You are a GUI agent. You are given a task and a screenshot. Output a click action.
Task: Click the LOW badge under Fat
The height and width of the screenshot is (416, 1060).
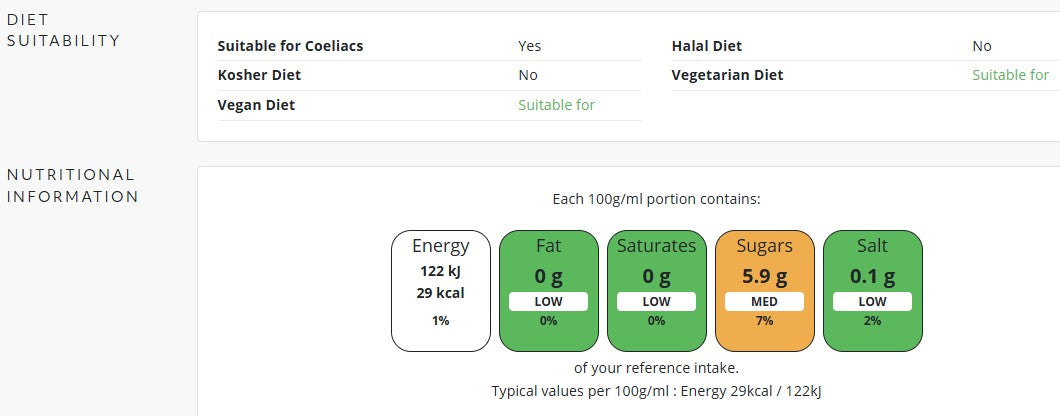pyautogui.click(x=548, y=301)
